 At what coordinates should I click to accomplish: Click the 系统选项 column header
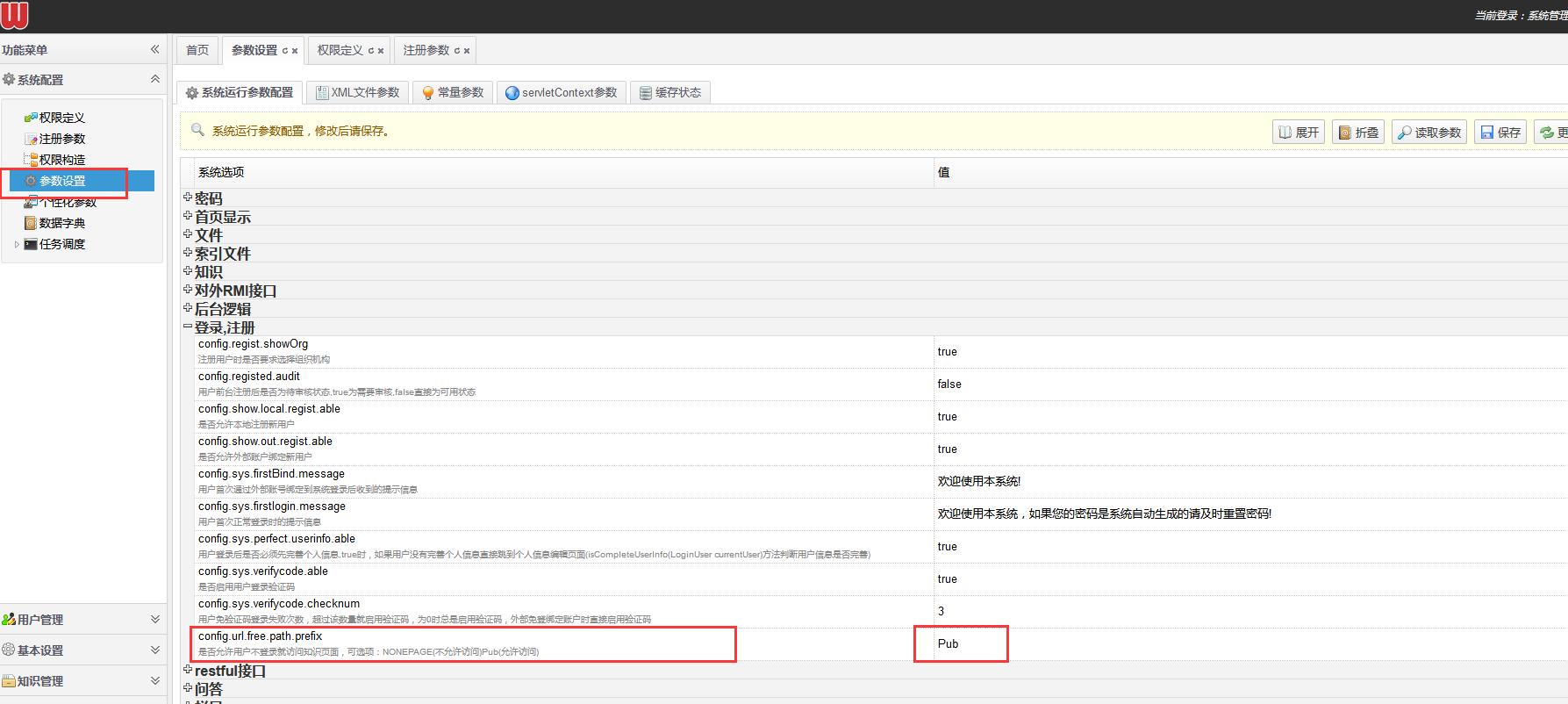click(x=221, y=172)
